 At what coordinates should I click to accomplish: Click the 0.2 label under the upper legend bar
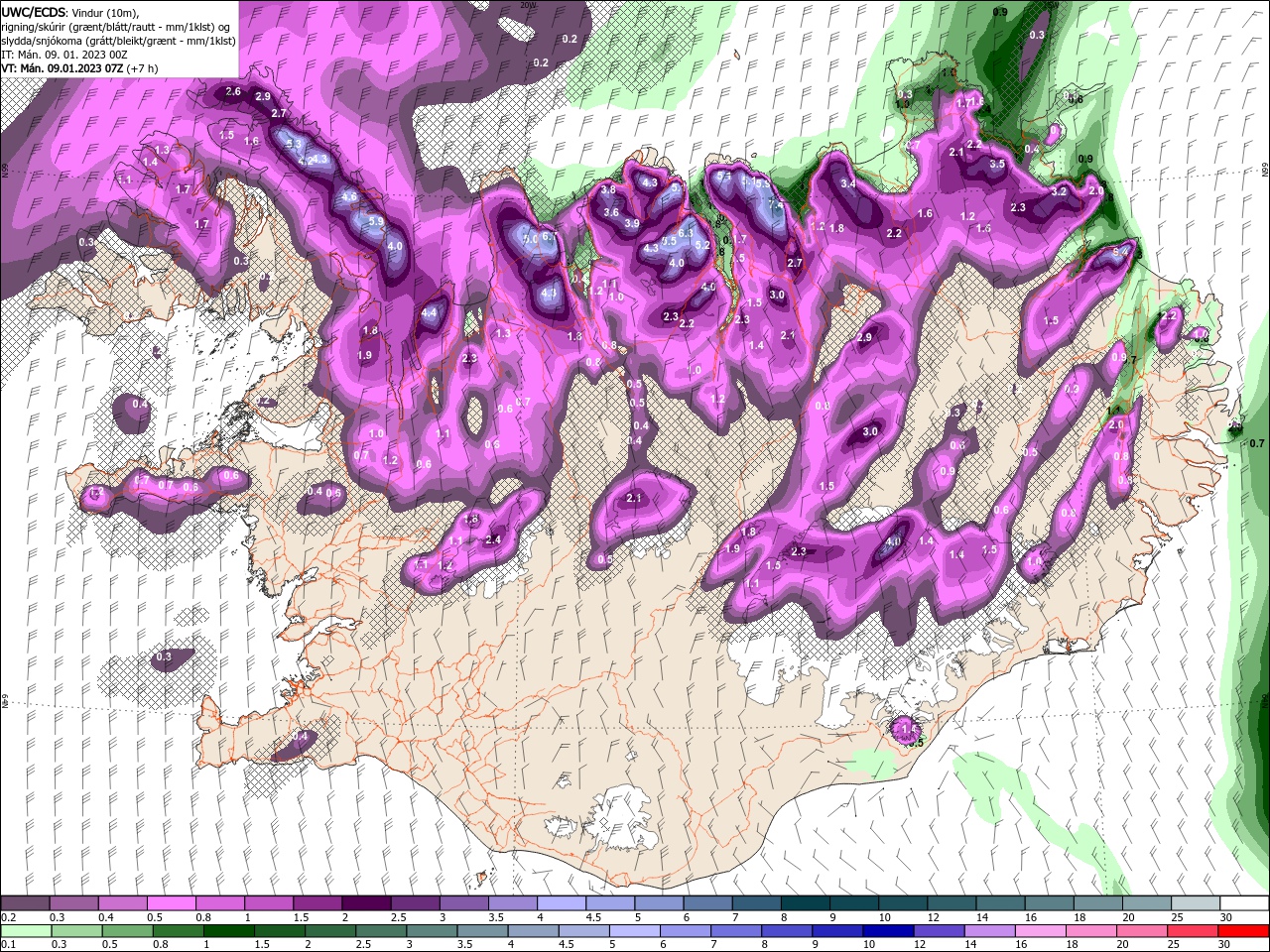[8, 917]
